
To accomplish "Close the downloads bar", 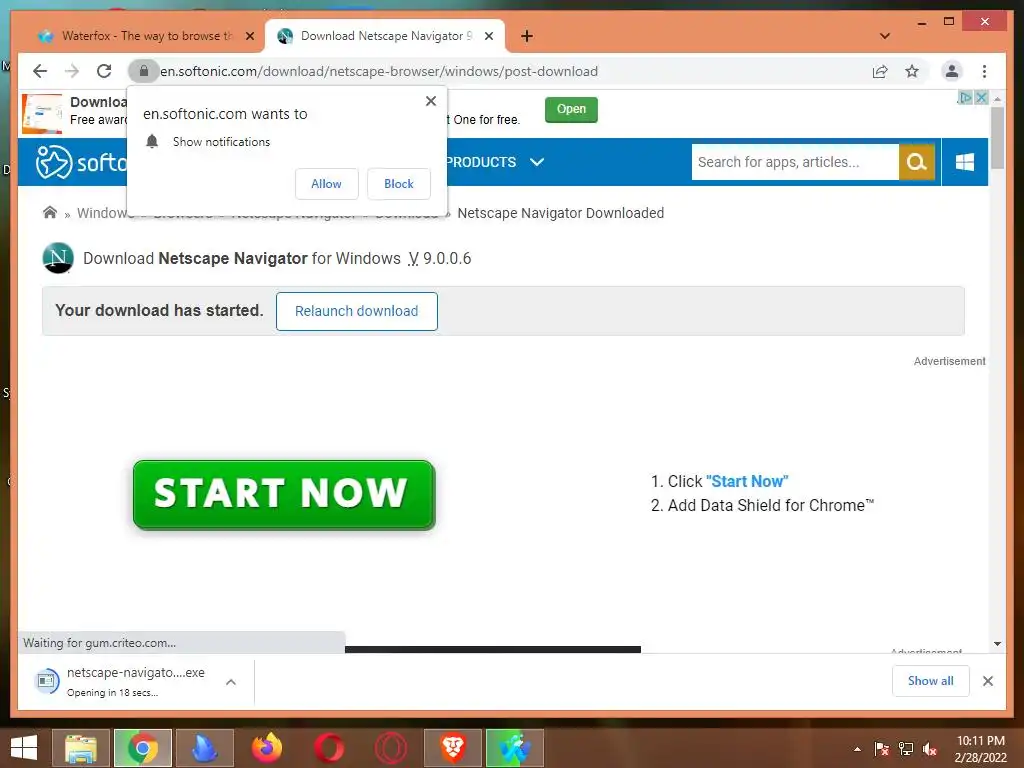I will coord(988,681).
